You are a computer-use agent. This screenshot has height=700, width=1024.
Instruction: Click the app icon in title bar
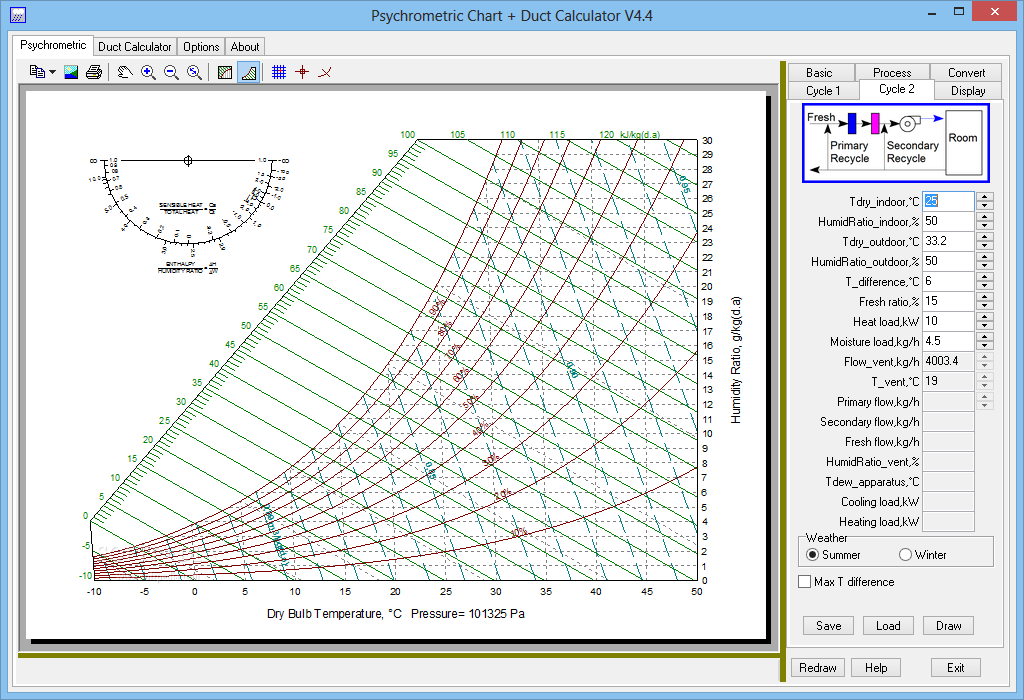tap(18, 14)
